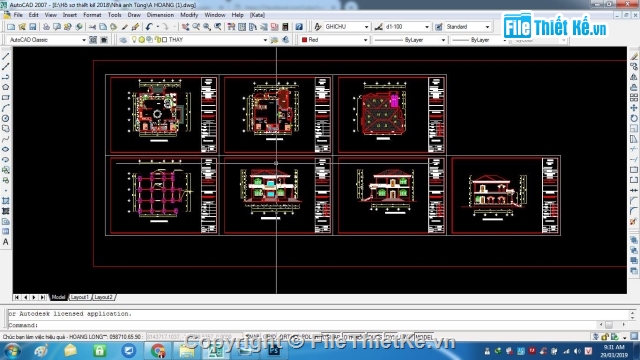
Task: Toggle ORTHO mode in status bar
Action: point(285,337)
